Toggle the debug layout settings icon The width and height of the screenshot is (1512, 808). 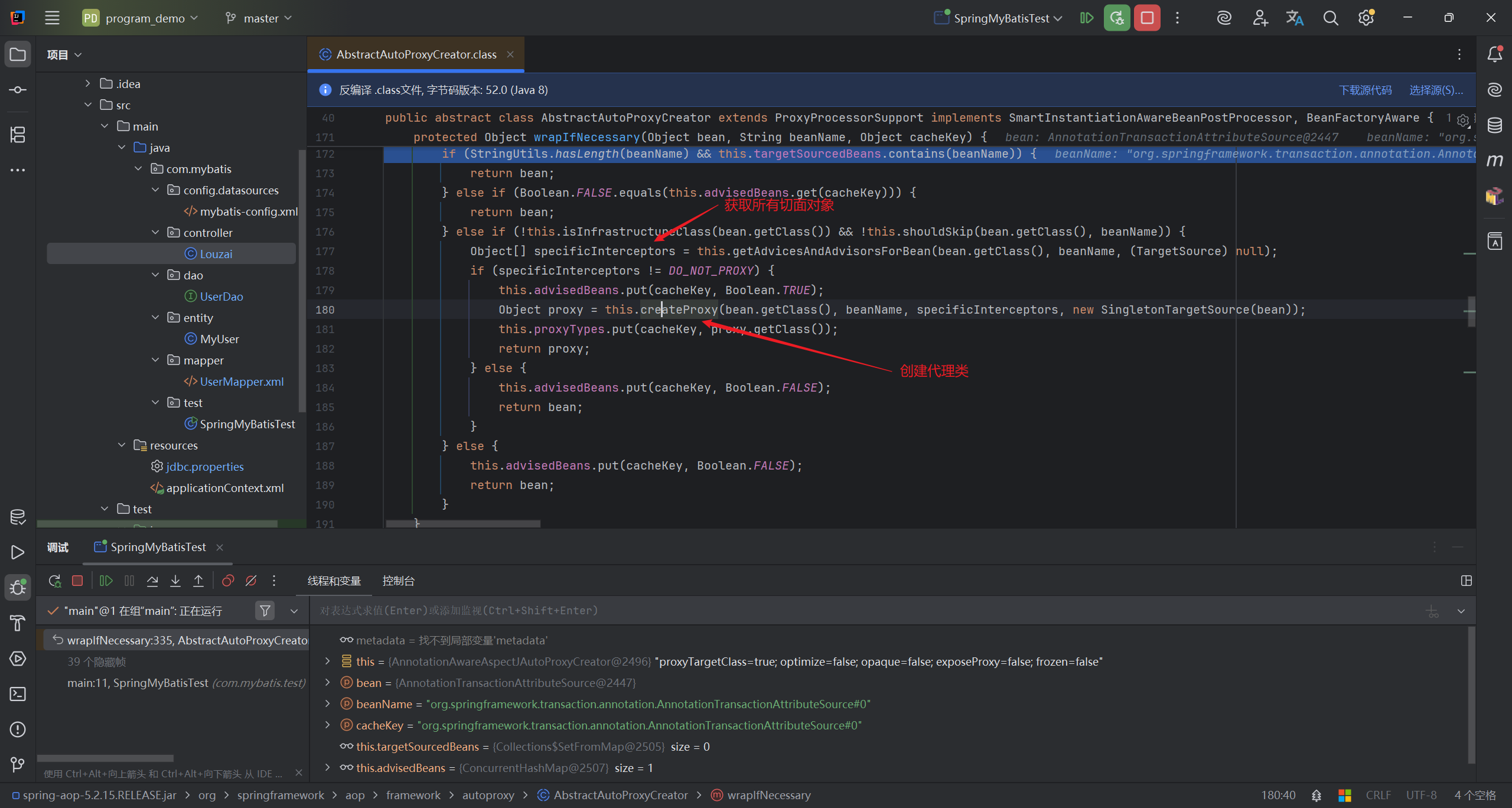[x=1466, y=581]
